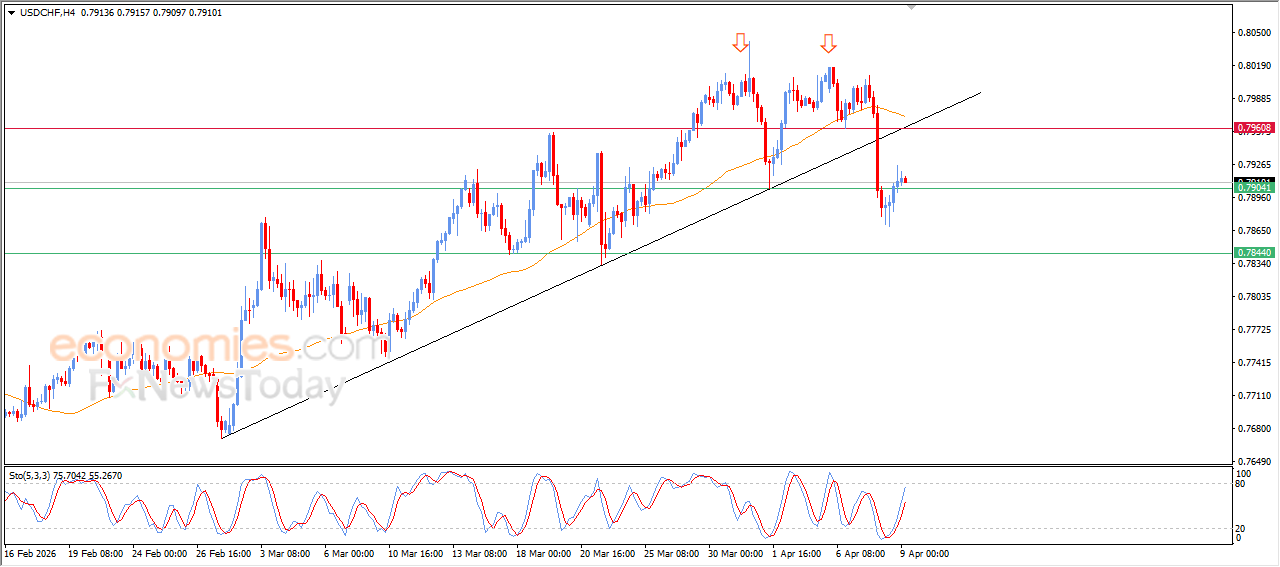
Task: Click the 30 Mar 00:00 time label
Action: [736, 553]
